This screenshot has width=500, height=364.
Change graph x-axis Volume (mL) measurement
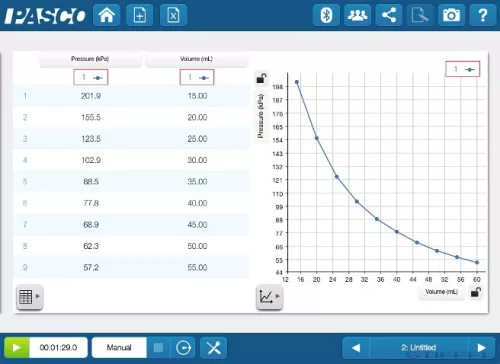pyautogui.click(x=441, y=292)
